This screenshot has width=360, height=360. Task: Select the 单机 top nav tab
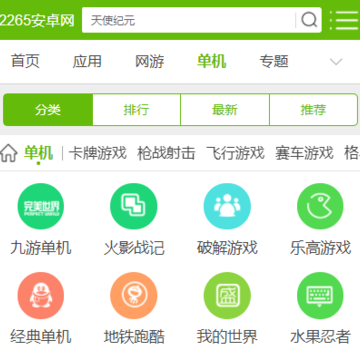(212, 61)
